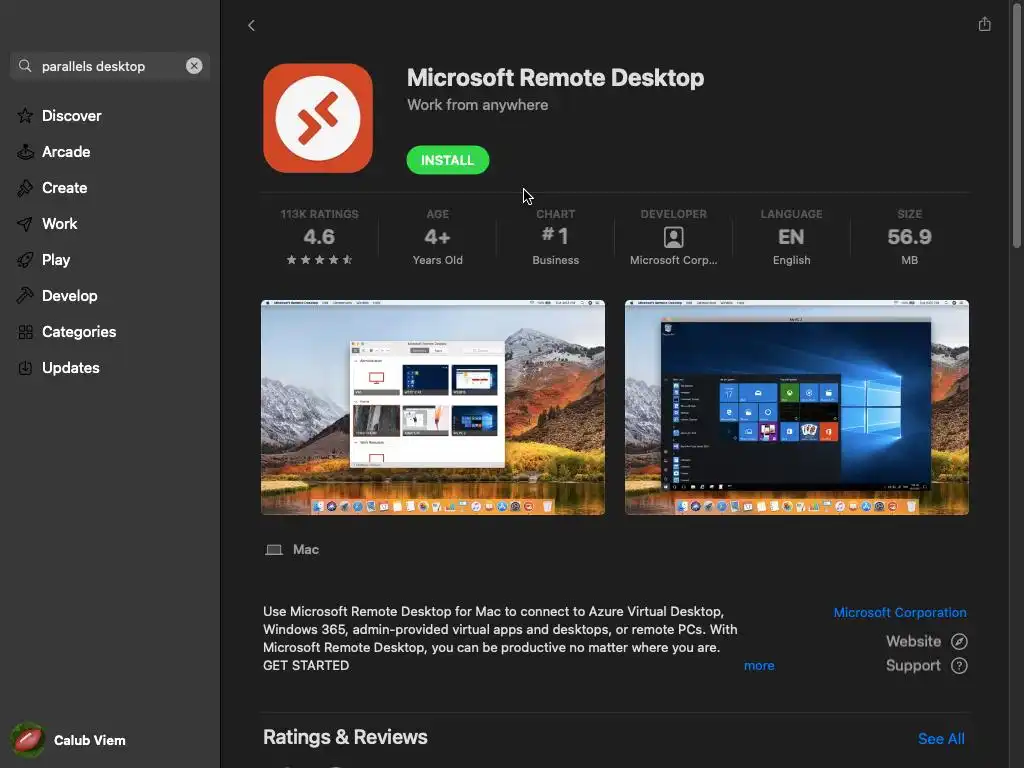Click the Microsoft Remote Desktop title

[555, 78]
